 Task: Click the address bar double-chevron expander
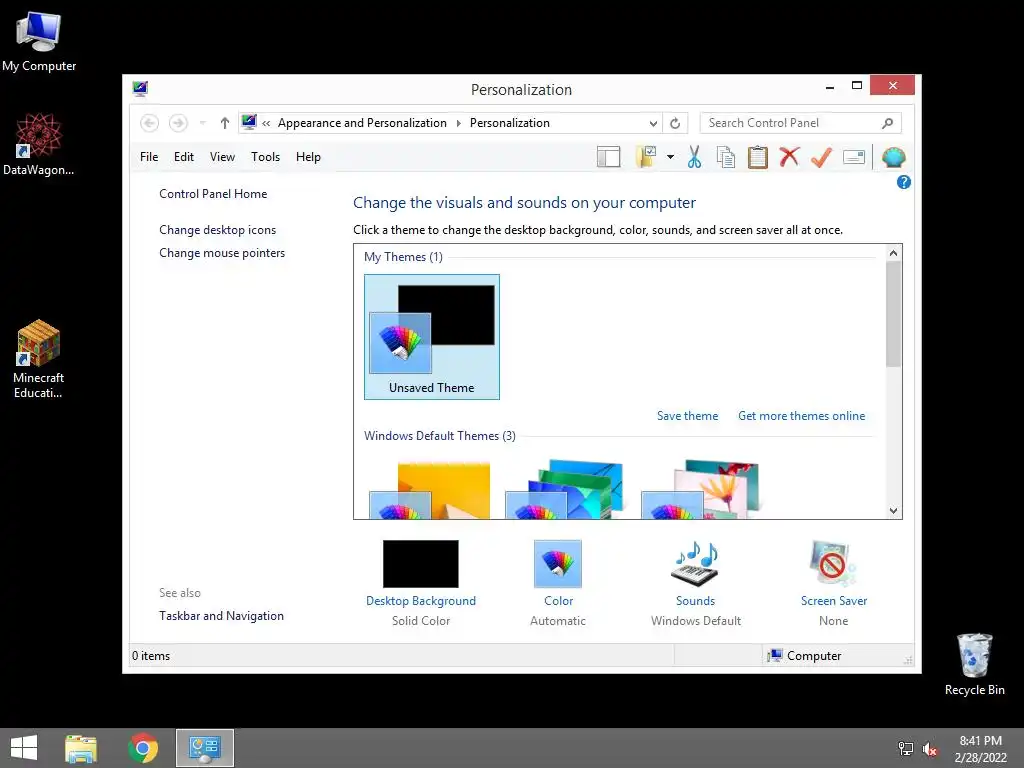pos(266,123)
